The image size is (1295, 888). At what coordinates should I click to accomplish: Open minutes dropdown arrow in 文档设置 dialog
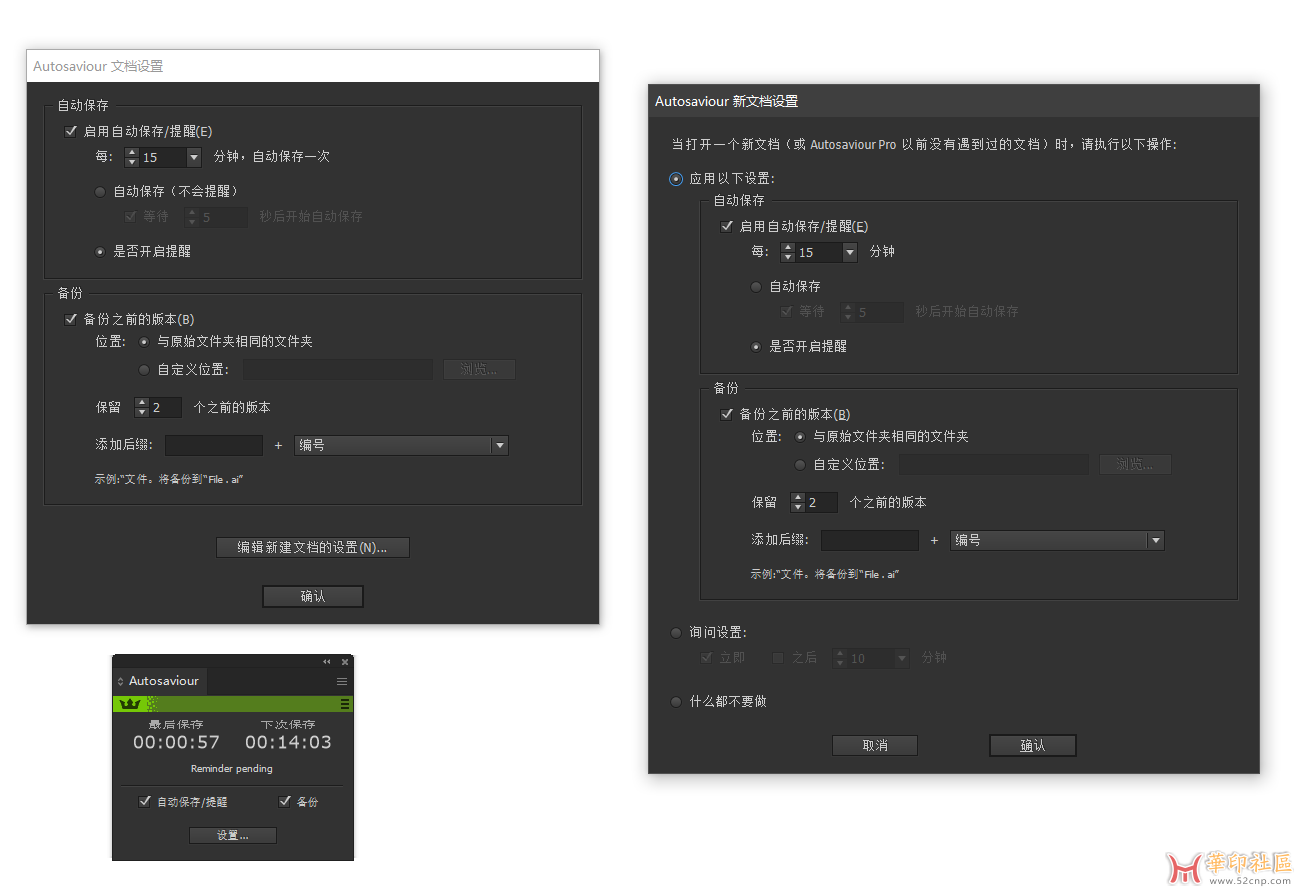(x=194, y=157)
